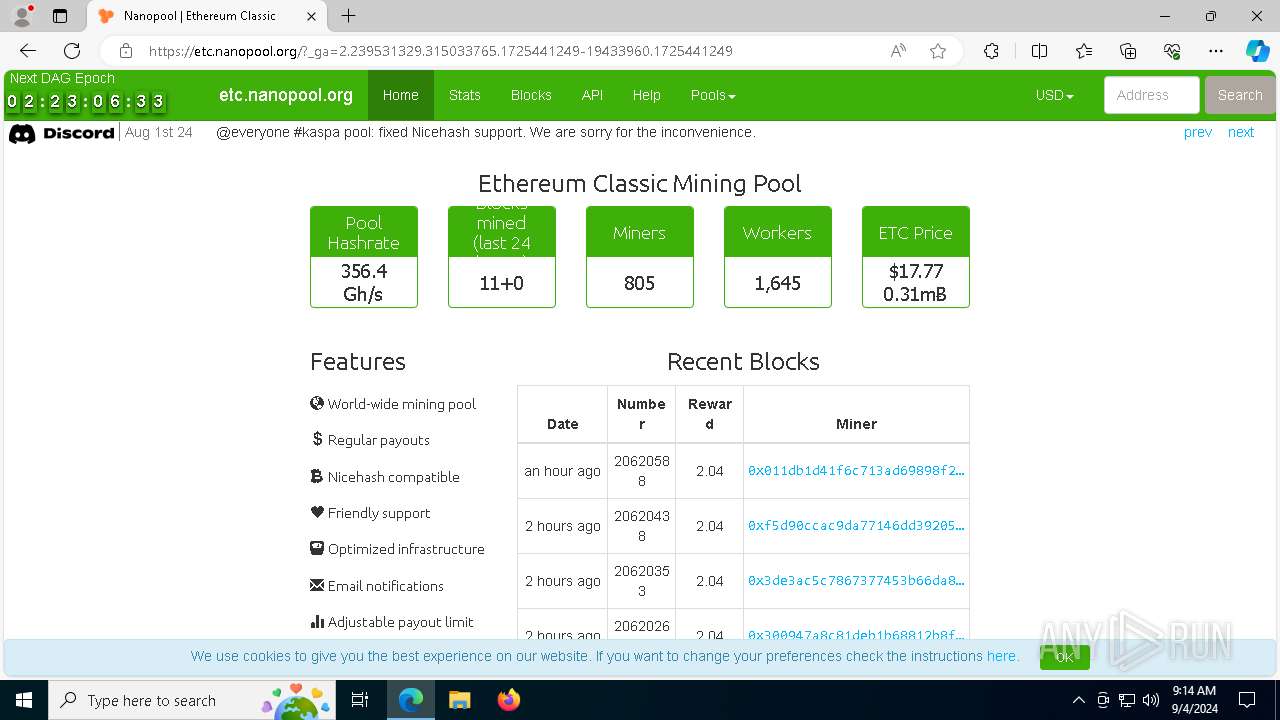The image size is (1280, 720).
Task: Toggle Split screen view
Action: click(x=1039, y=51)
